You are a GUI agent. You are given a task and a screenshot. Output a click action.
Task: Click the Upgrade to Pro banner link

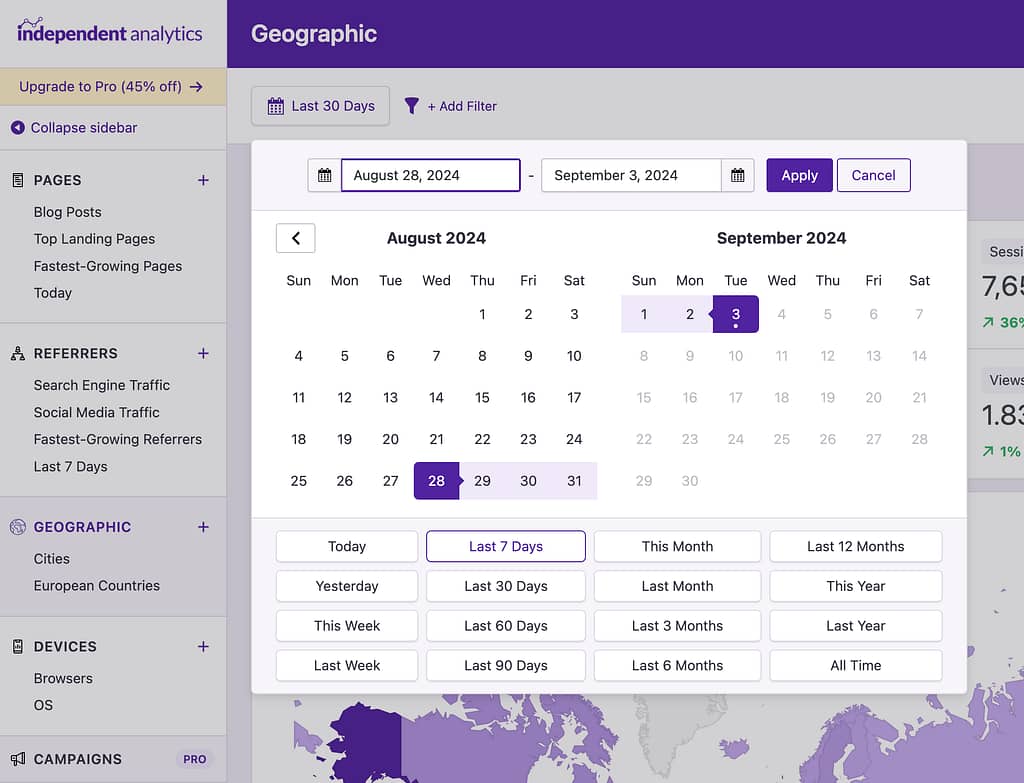point(112,86)
